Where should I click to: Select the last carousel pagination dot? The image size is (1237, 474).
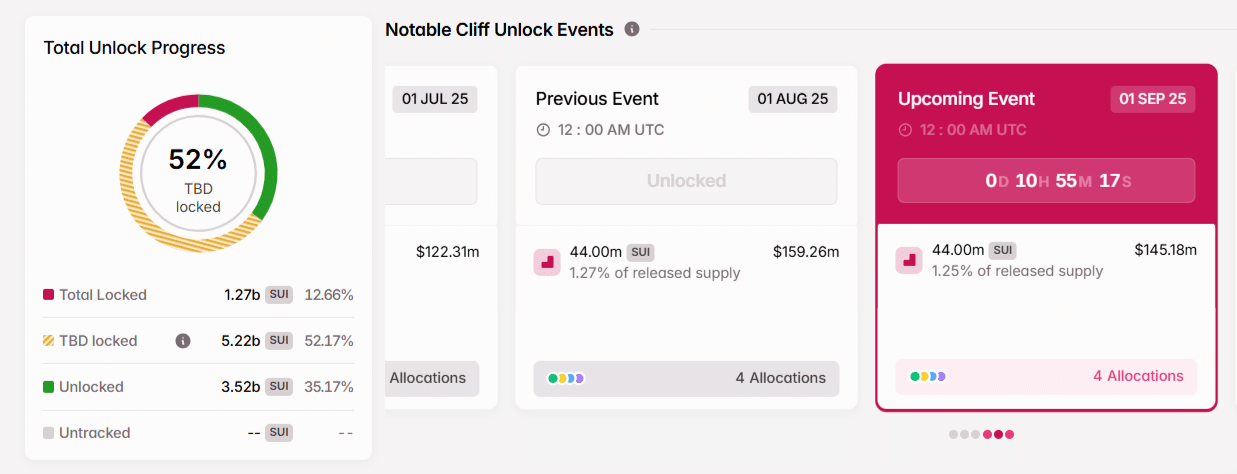point(1010,434)
